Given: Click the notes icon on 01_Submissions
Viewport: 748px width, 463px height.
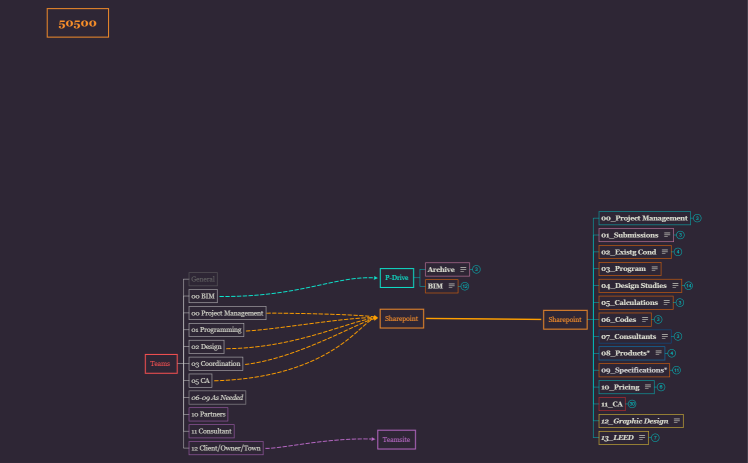Looking at the screenshot, I should point(667,235).
